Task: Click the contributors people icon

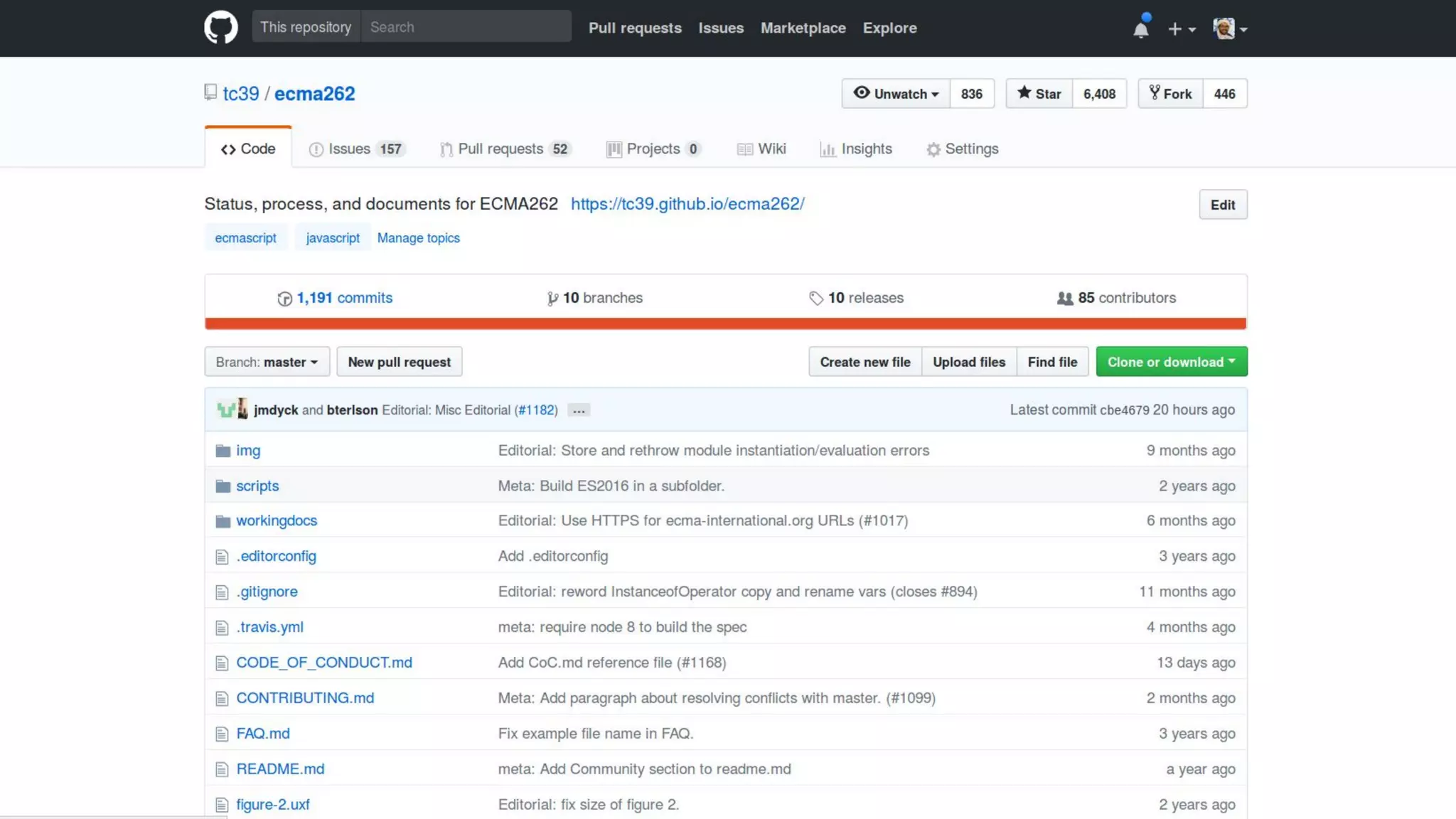Action: click(1064, 299)
